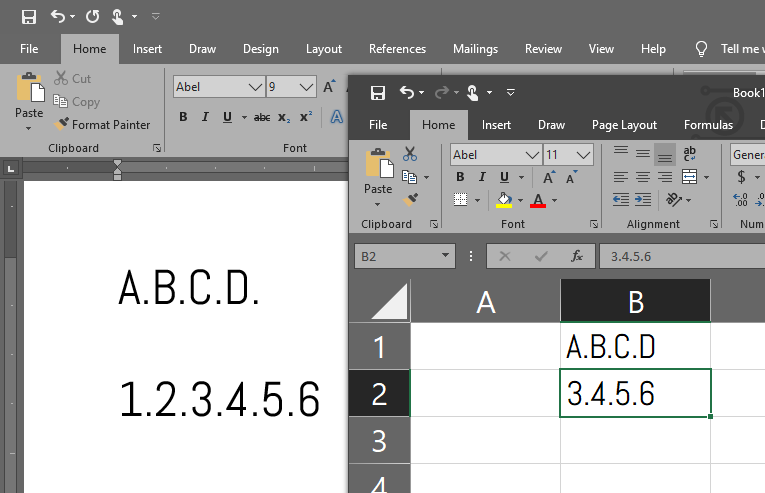The height and width of the screenshot is (493, 765).
Task: Open Excel's File tab
Action: [378, 125]
